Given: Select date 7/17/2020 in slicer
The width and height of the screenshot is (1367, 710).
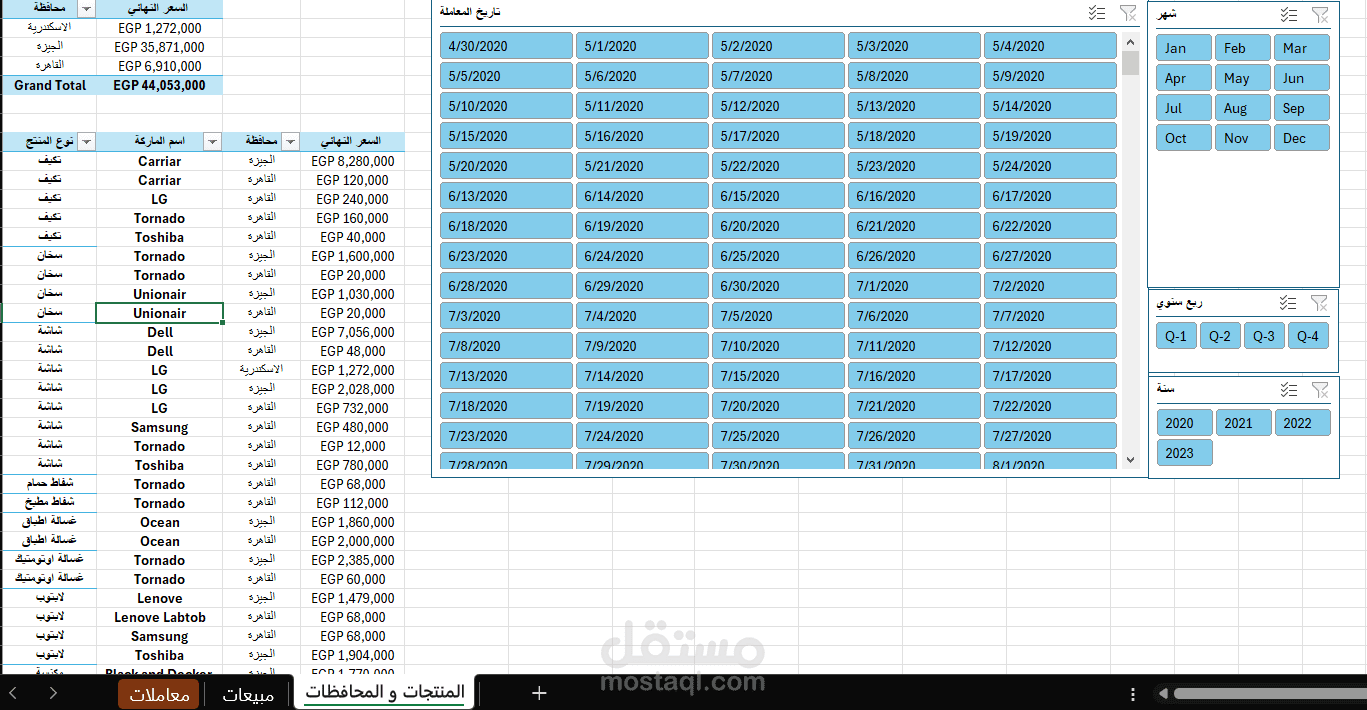Looking at the screenshot, I should [x=1050, y=376].
